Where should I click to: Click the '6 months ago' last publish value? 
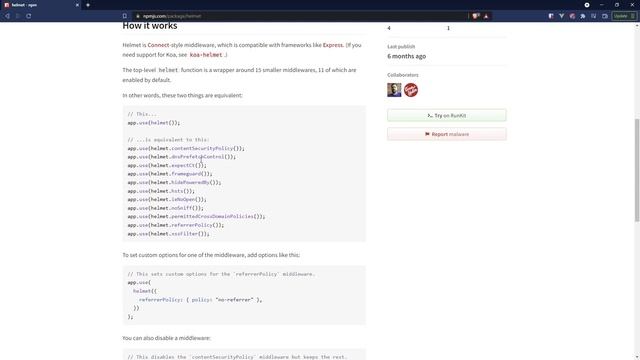coord(407,56)
